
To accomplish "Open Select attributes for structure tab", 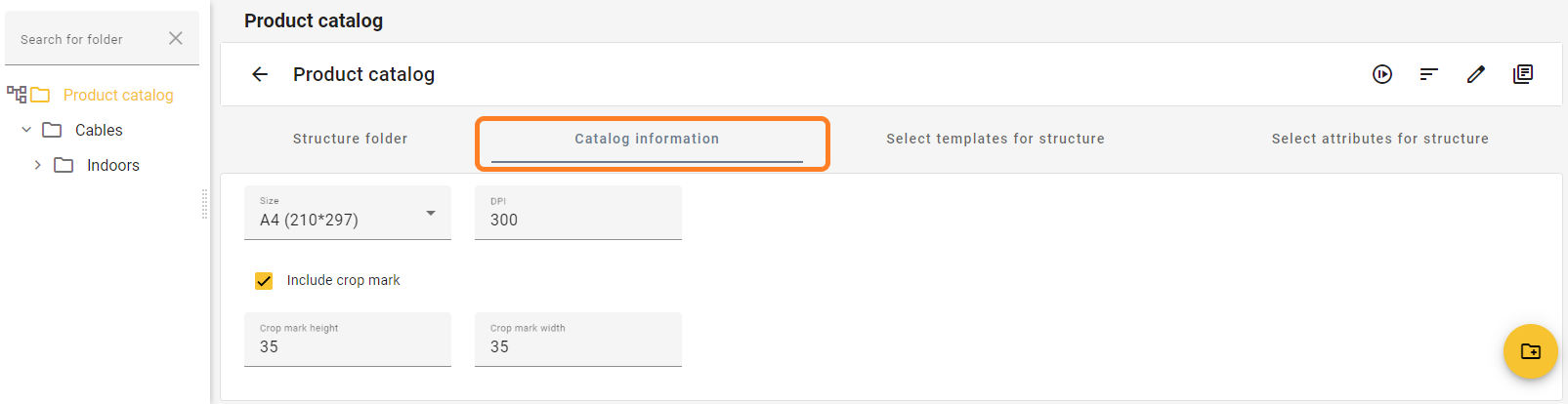I will [x=1380, y=139].
